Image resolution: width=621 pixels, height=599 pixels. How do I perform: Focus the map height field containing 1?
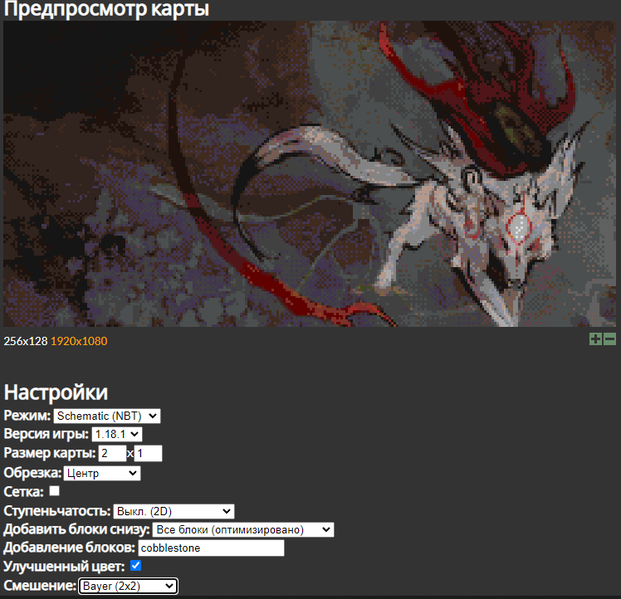148,453
